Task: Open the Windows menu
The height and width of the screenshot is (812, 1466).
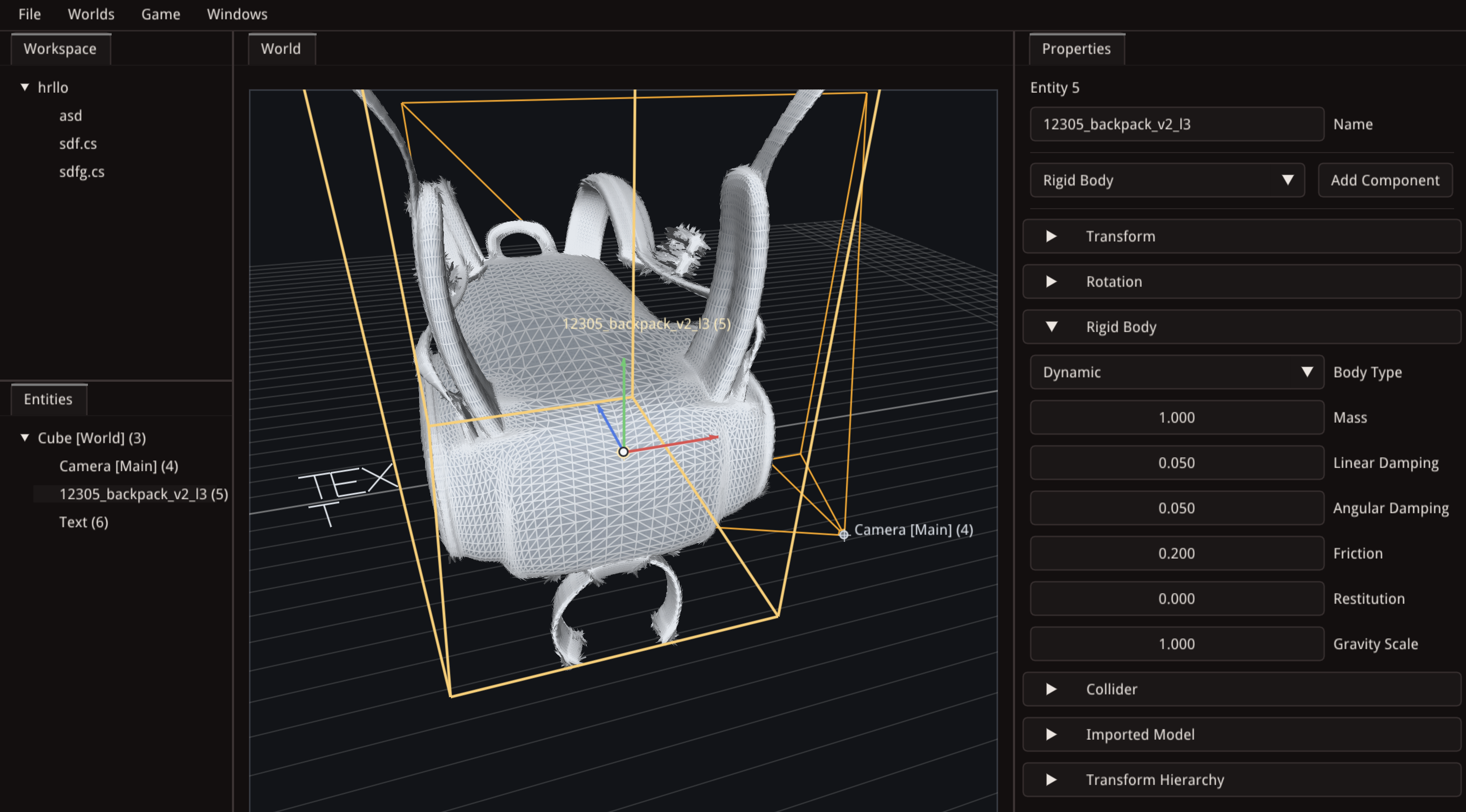Action: click(237, 14)
